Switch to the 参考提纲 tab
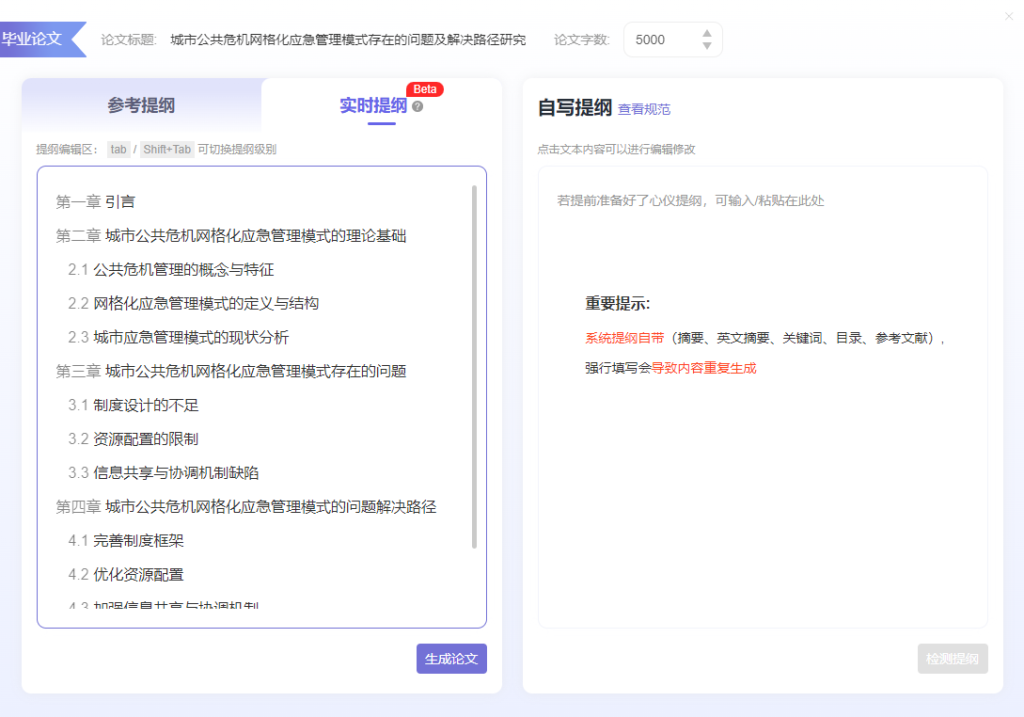This screenshot has height=717, width=1024. pyautogui.click(x=141, y=105)
